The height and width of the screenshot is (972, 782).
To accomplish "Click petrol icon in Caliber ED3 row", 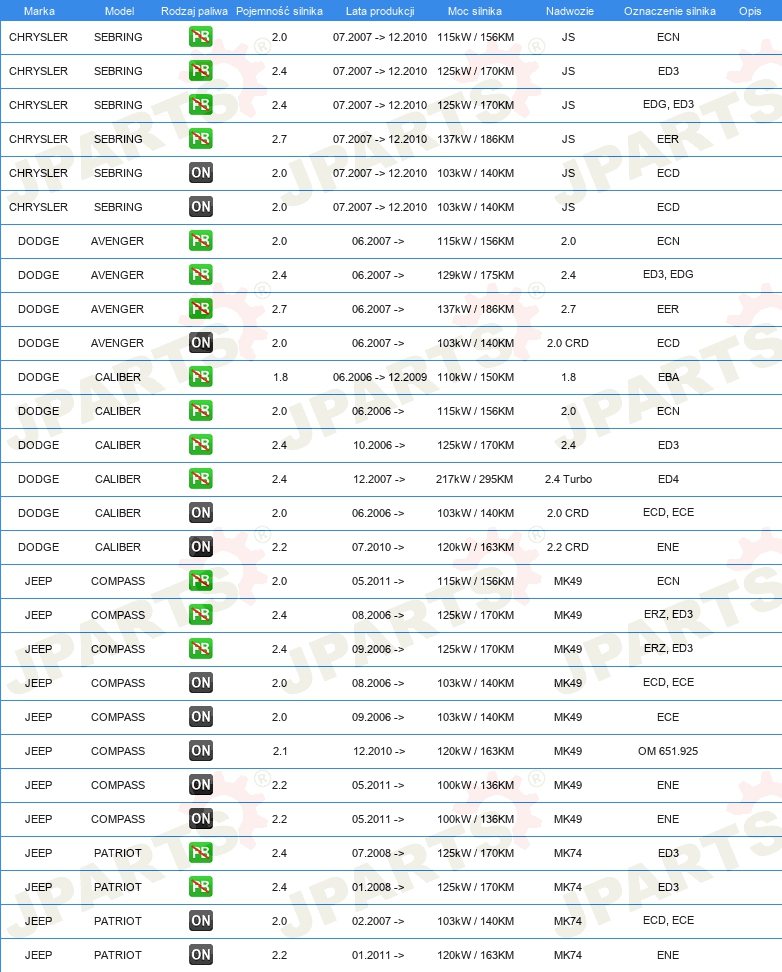I will click(200, 445).
